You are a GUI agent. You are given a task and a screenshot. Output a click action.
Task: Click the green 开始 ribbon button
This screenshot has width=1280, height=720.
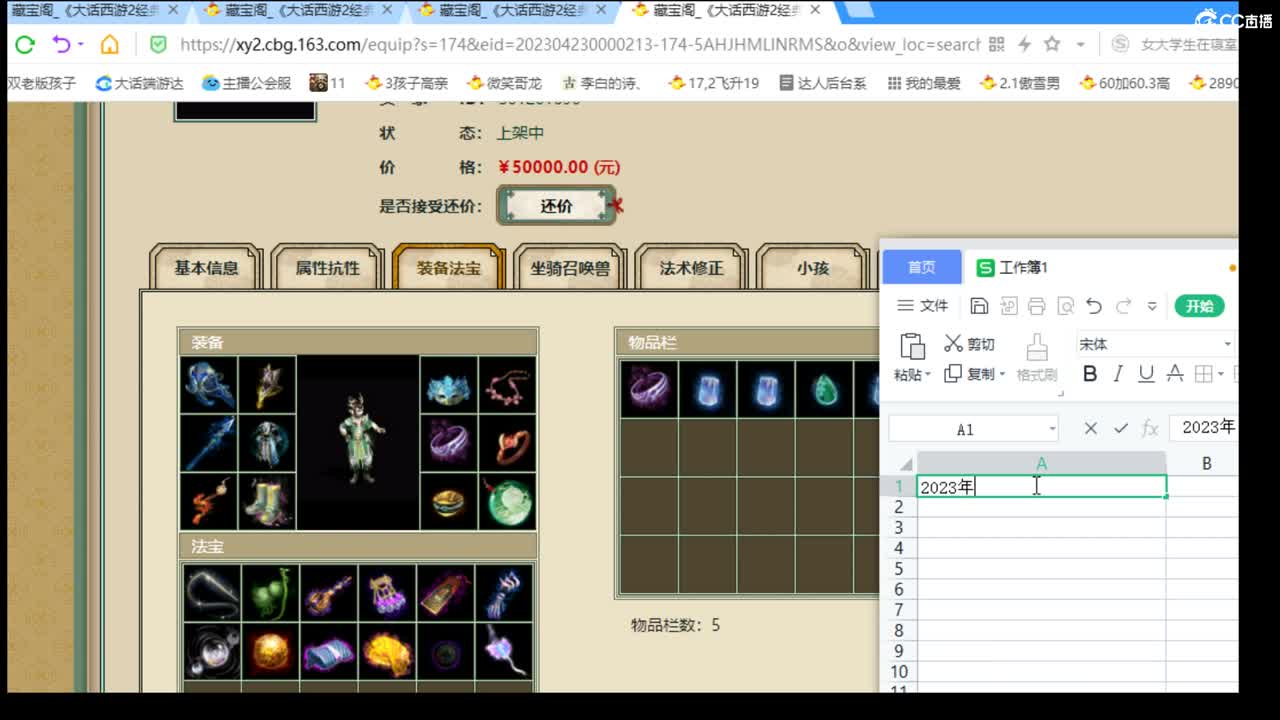[x=1199, y=306]
